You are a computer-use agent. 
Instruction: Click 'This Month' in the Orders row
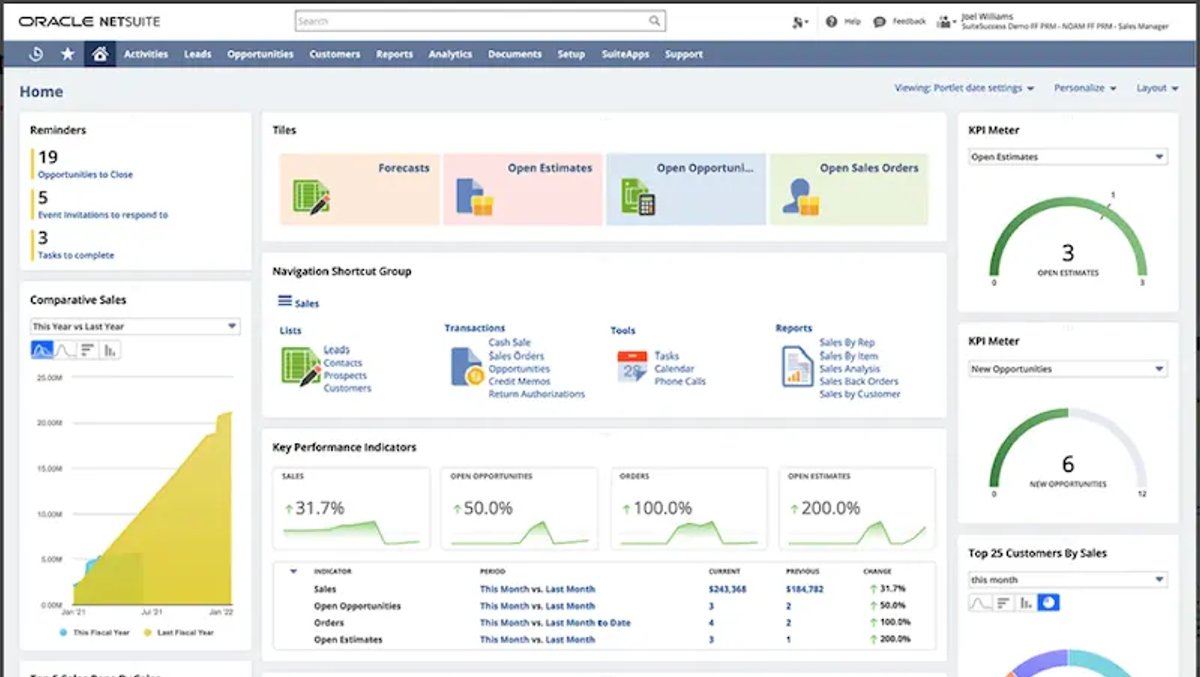(504, 623)
